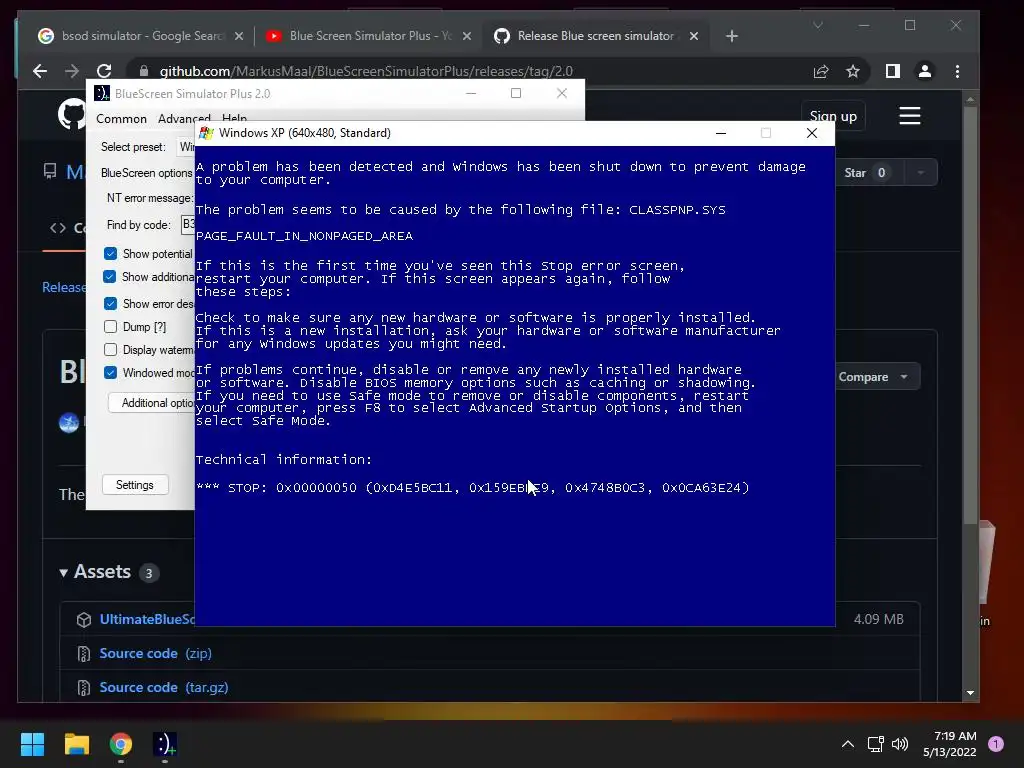Click the github.com URL in the address bar
The height and width of the screenshot is (768, 1024).
click(366, 71)
